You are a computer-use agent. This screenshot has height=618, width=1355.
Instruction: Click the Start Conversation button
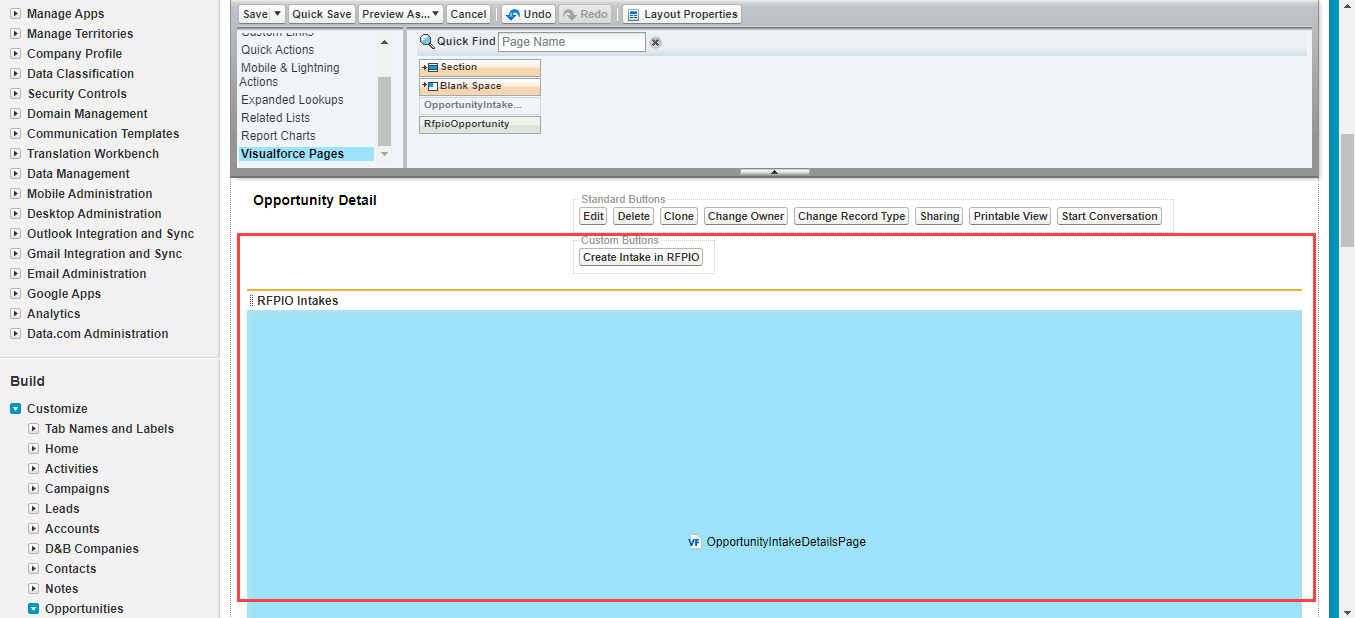click(1109, 216)
